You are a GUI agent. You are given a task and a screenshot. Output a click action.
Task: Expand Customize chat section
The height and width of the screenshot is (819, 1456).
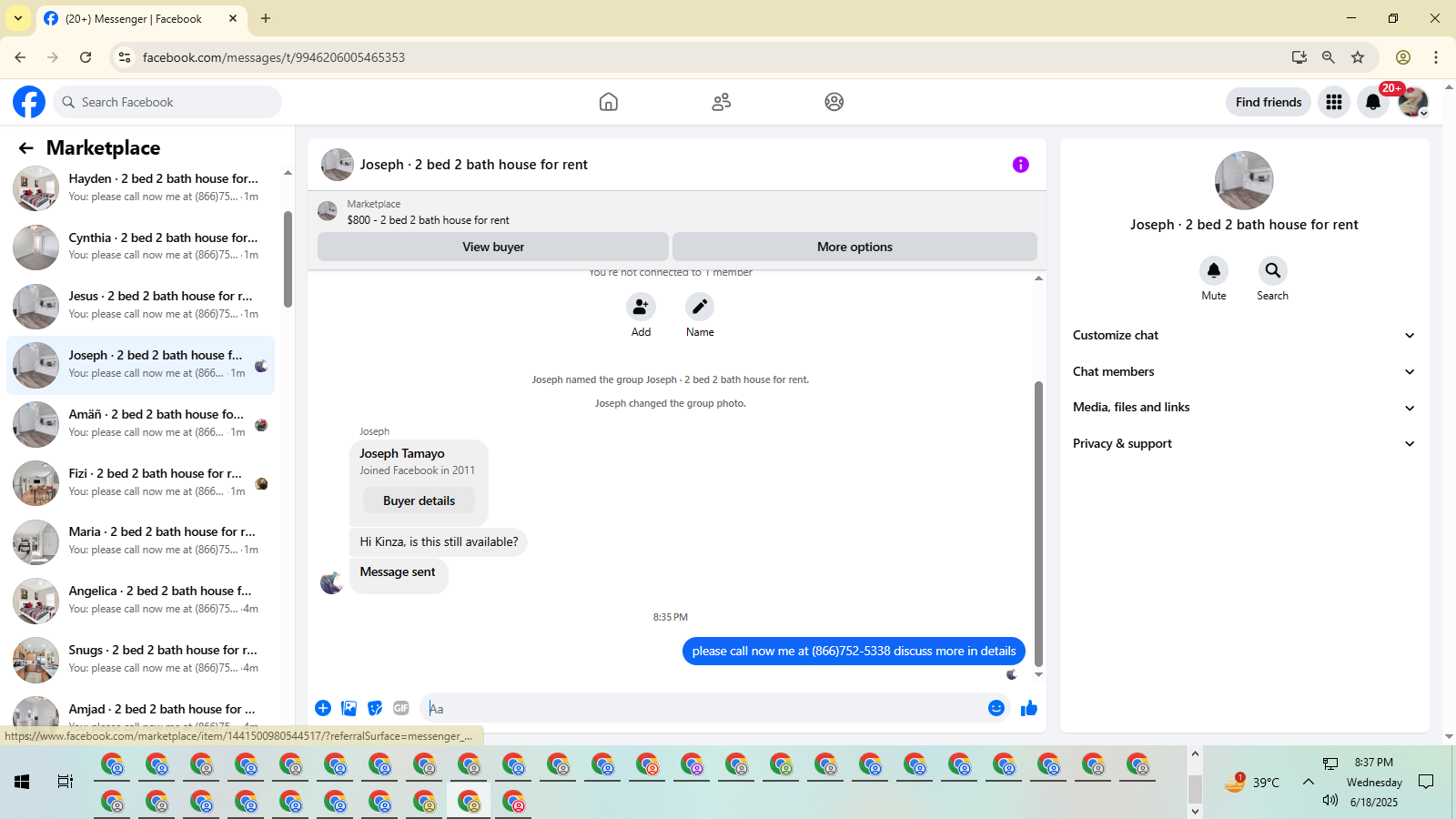coord(1244,336)
